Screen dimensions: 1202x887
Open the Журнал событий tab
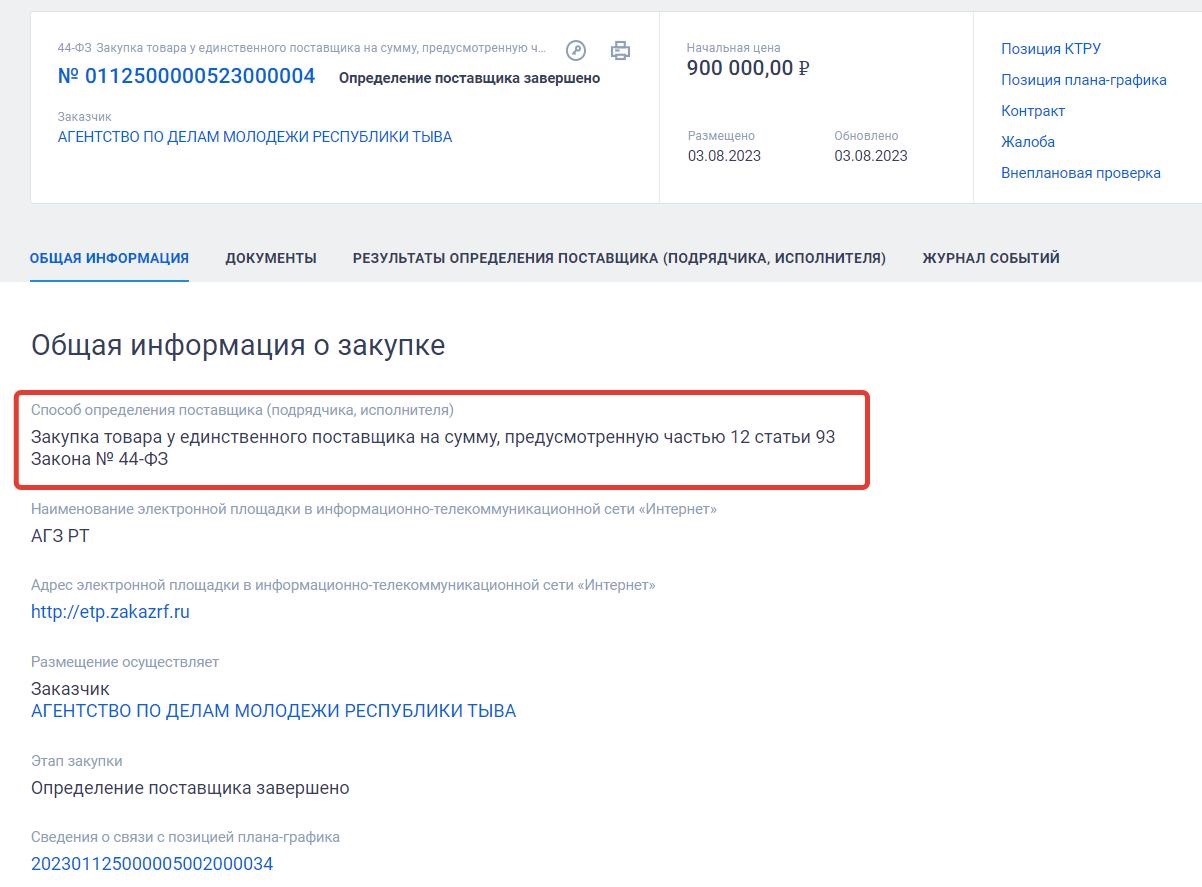click(x=991, y=257)
